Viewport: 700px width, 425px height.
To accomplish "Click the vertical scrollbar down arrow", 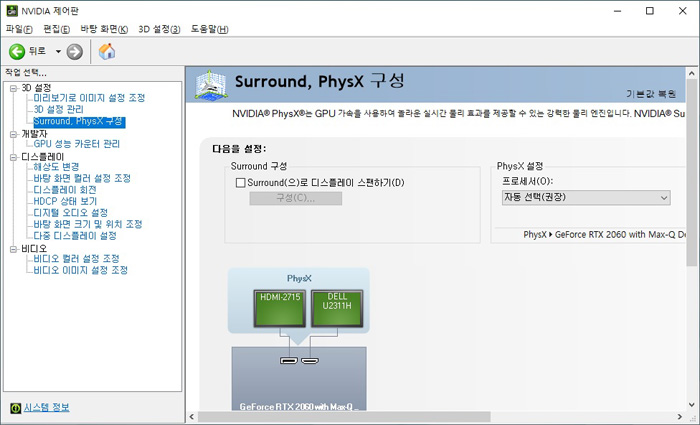I will point(692,405).
